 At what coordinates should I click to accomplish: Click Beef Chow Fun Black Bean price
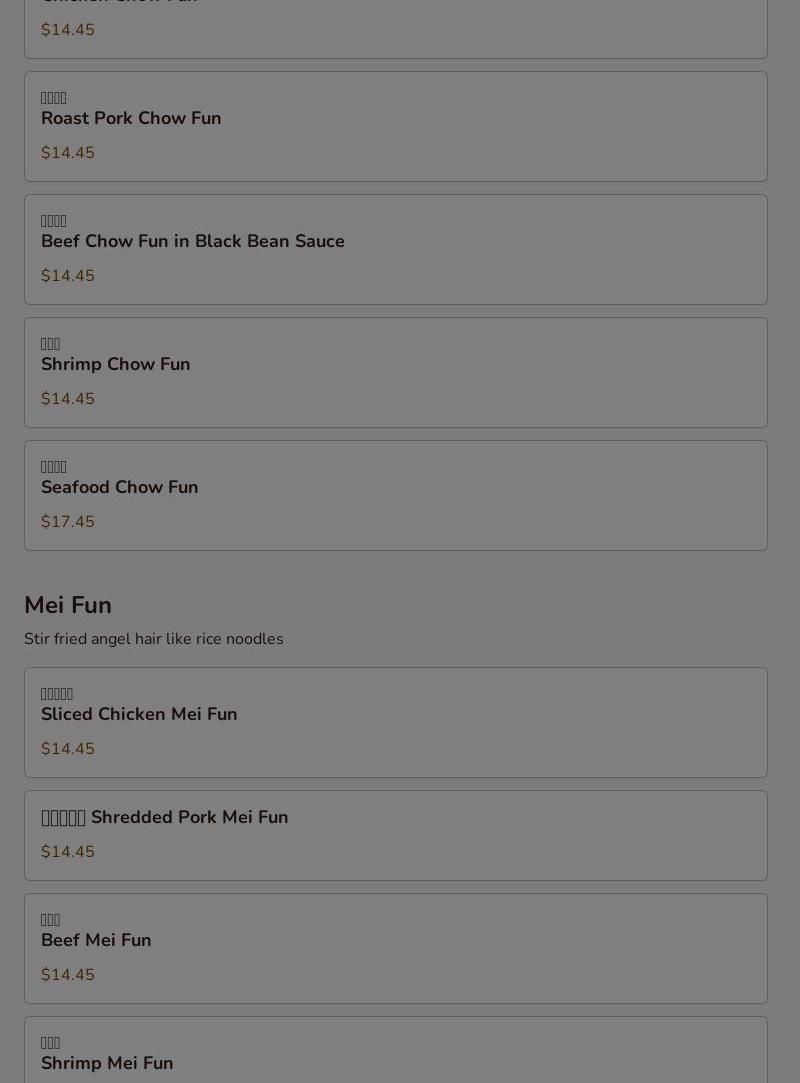tap(68, 276)
